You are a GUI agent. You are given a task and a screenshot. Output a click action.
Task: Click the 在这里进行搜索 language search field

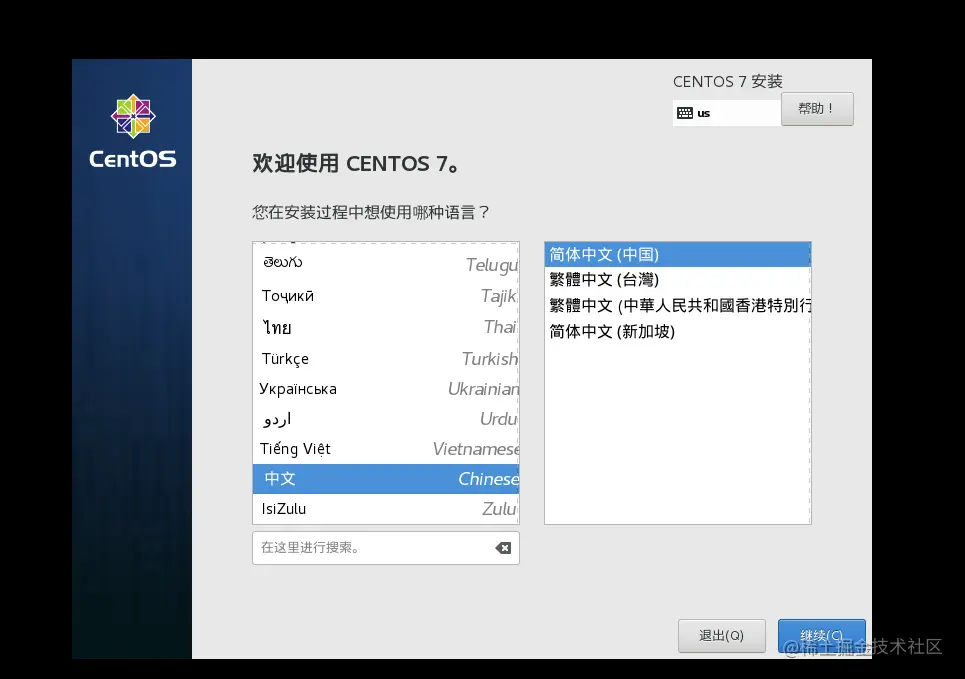(x=385, y=548)
